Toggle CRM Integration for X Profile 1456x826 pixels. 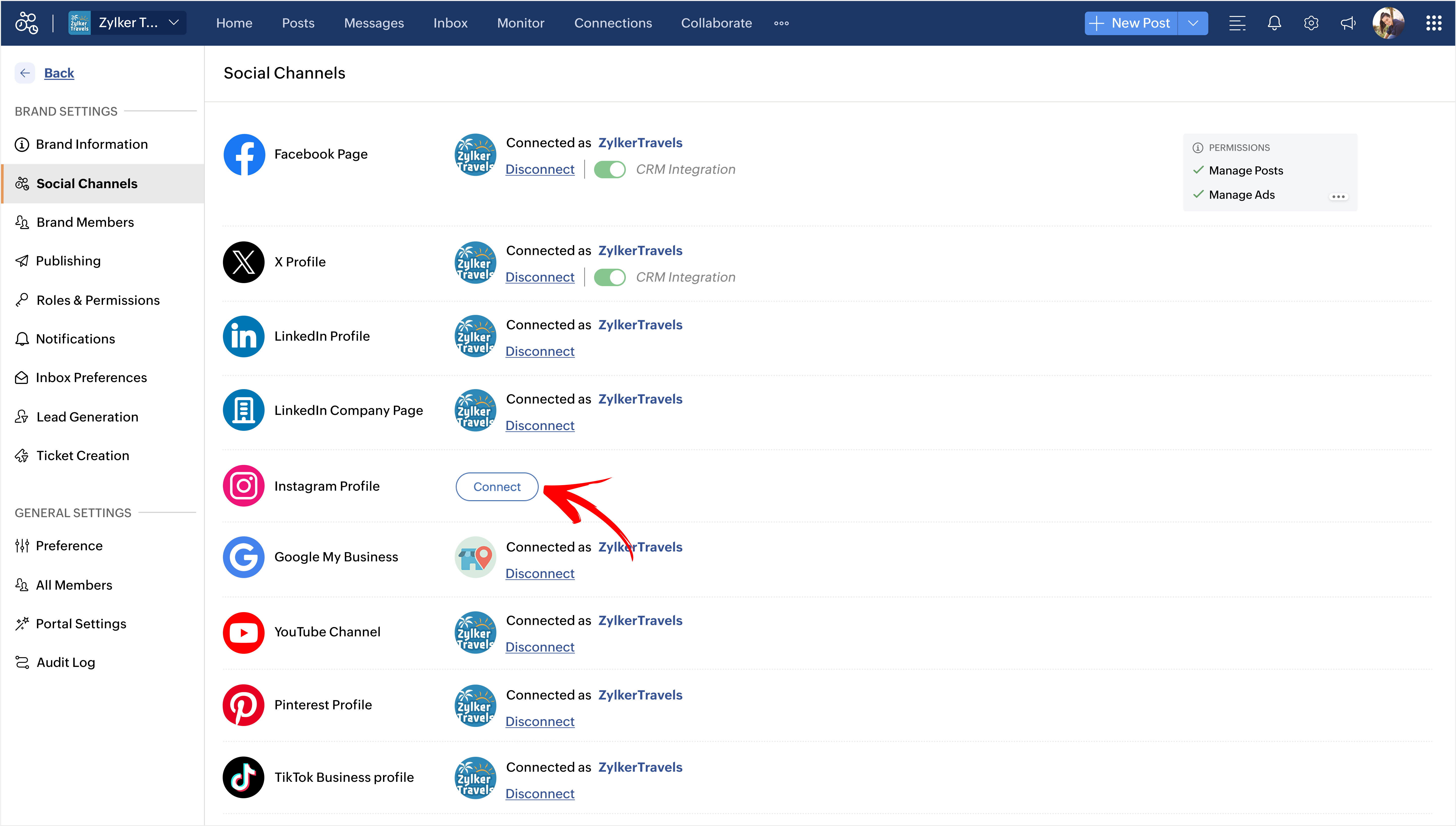610,278
